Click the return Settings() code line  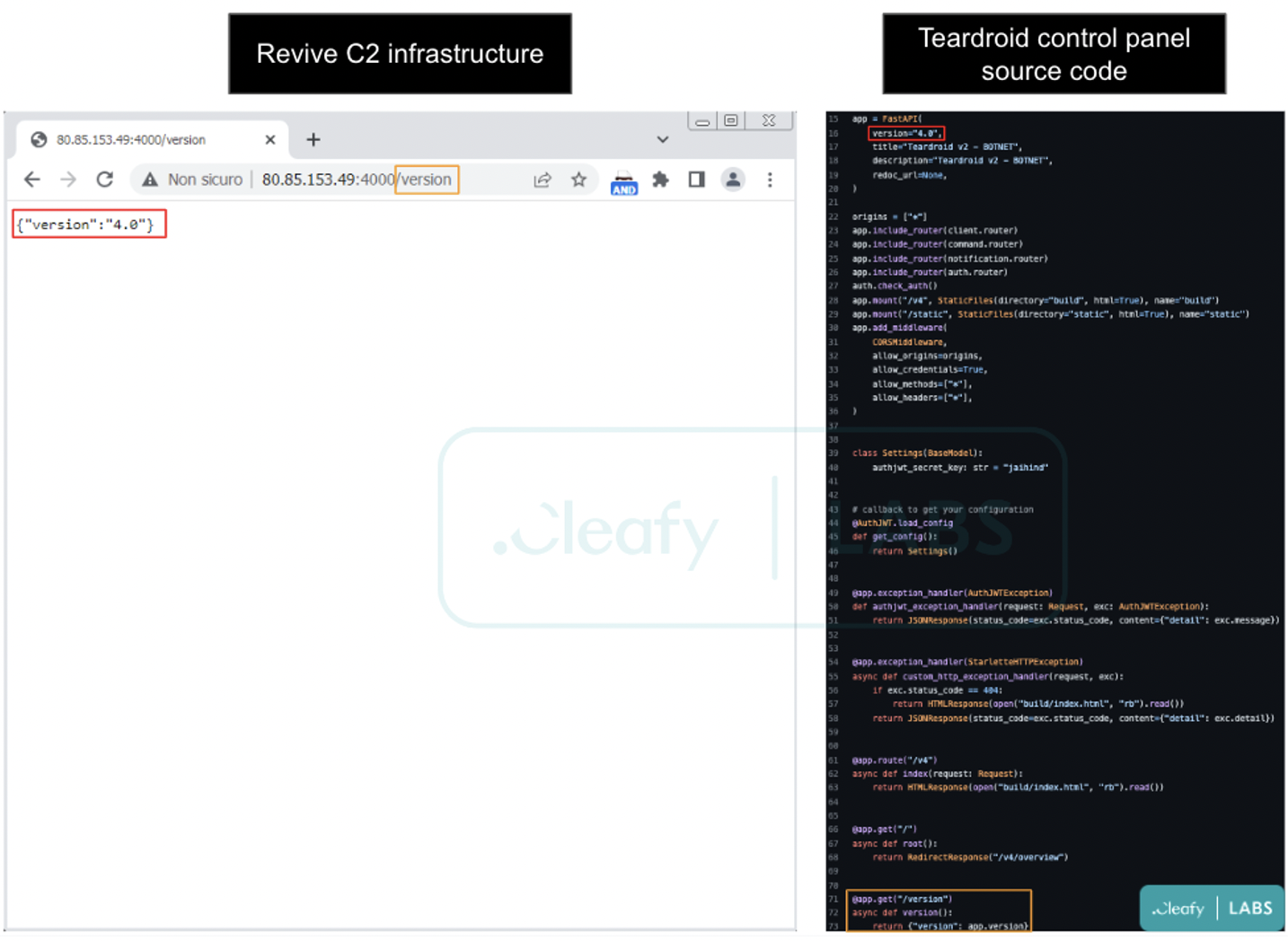(914, 551)
